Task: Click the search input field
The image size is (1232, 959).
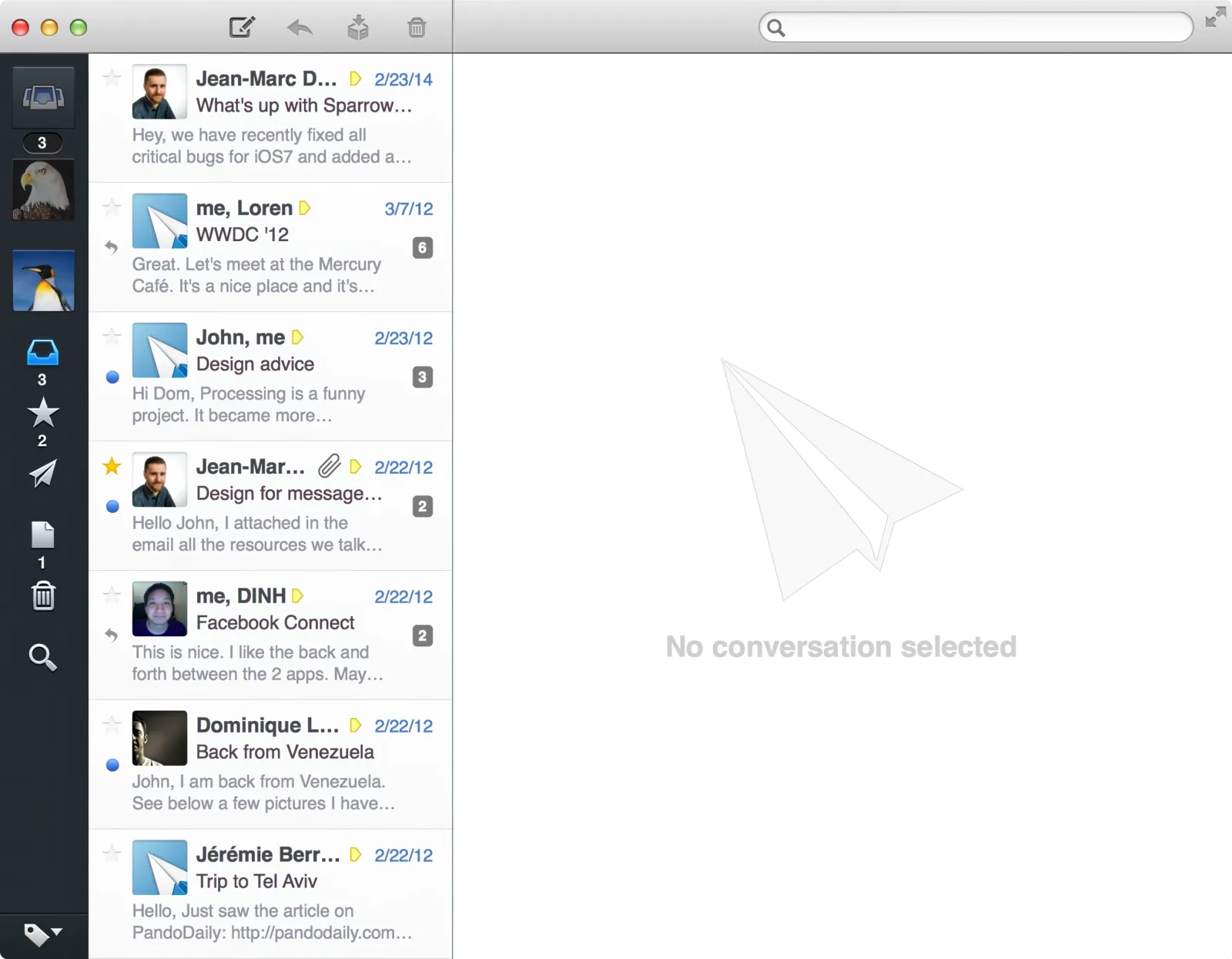Action: 974,27
